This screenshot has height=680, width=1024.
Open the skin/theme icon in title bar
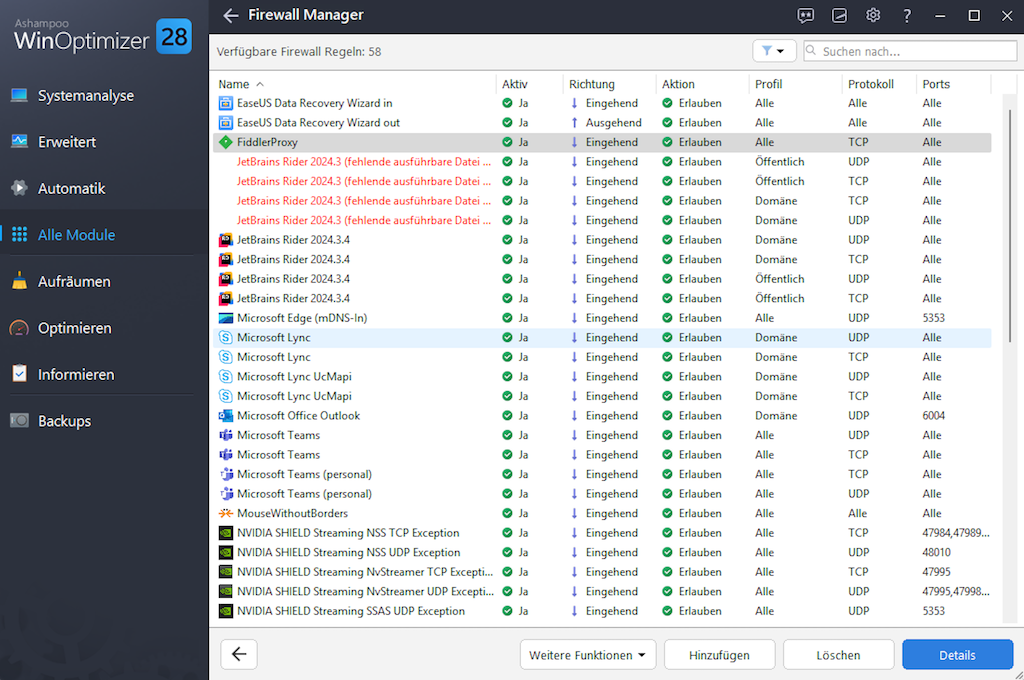pos(840,15)
